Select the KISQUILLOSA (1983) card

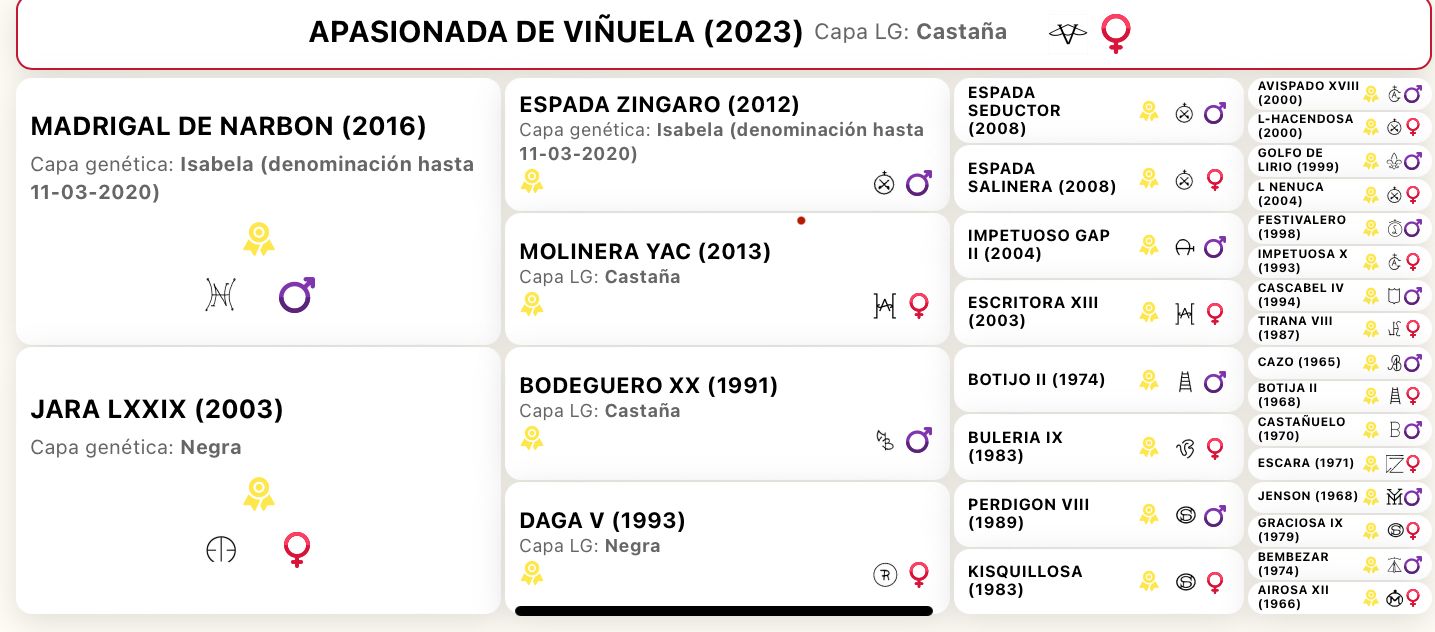(1097, 581)
